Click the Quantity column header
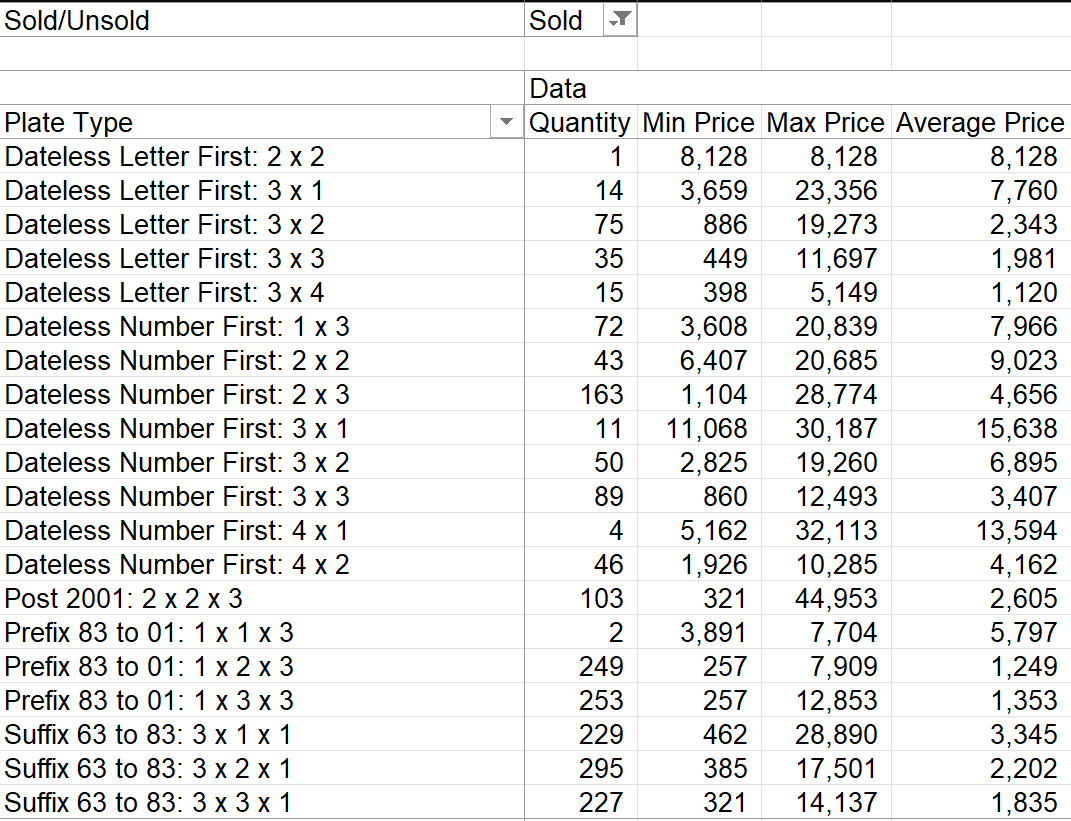 click(579, 123)
